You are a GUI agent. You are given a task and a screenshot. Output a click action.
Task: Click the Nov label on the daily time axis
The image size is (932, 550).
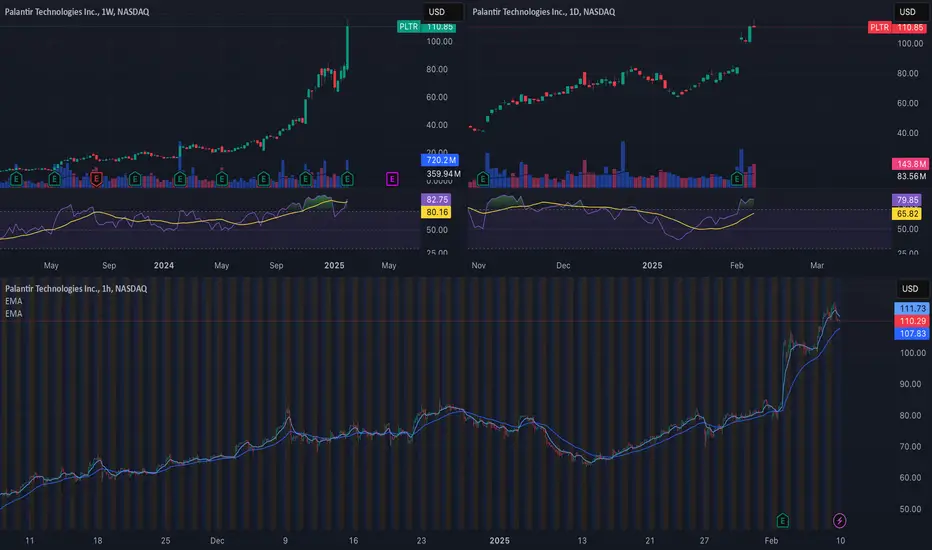[478, 265]
